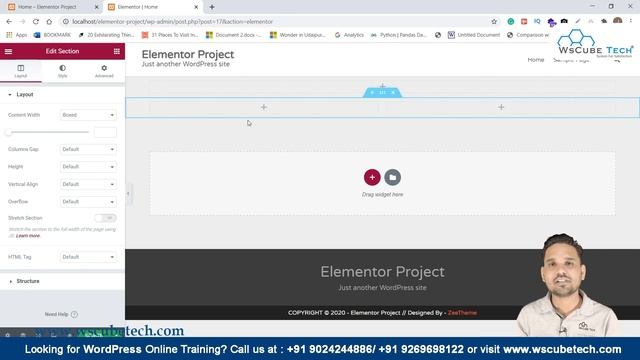640x360 pixels.
Task: Switch to the Layout tab
Action: click(x=21, y=71)
